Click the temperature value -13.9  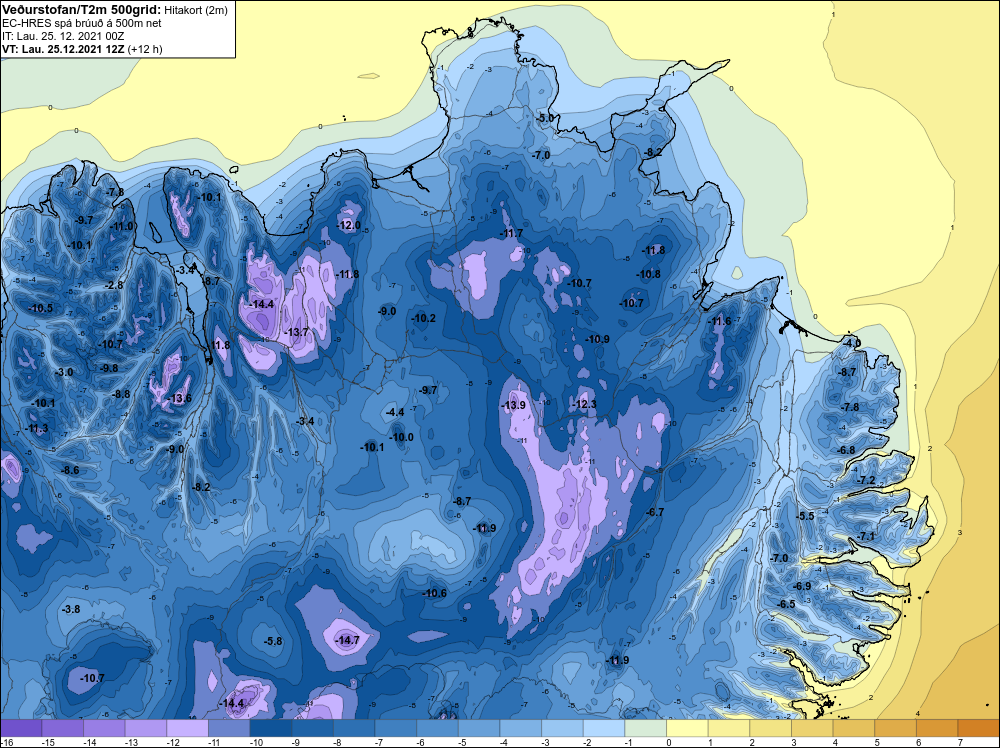coord(513,405)
